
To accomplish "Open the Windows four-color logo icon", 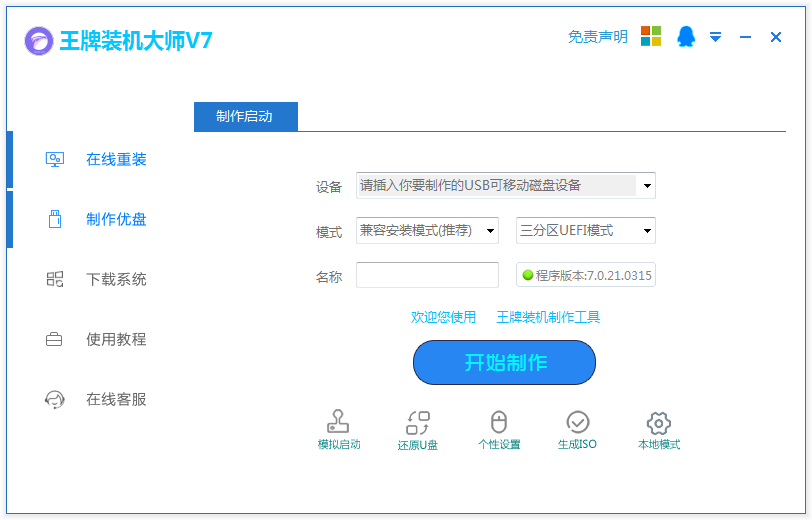I will coord(651,36).
